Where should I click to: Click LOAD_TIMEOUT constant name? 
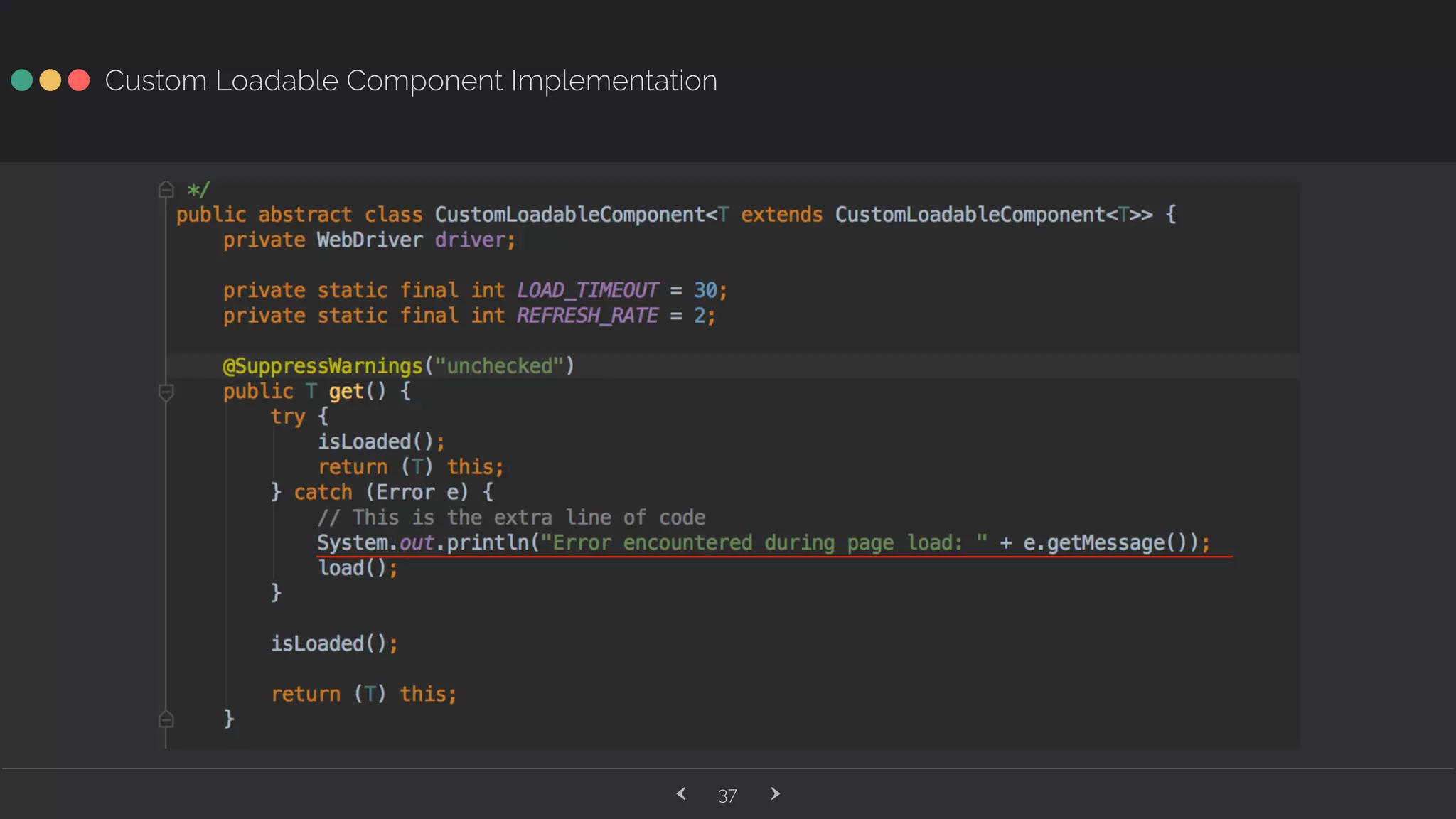[x=587, y=290]
